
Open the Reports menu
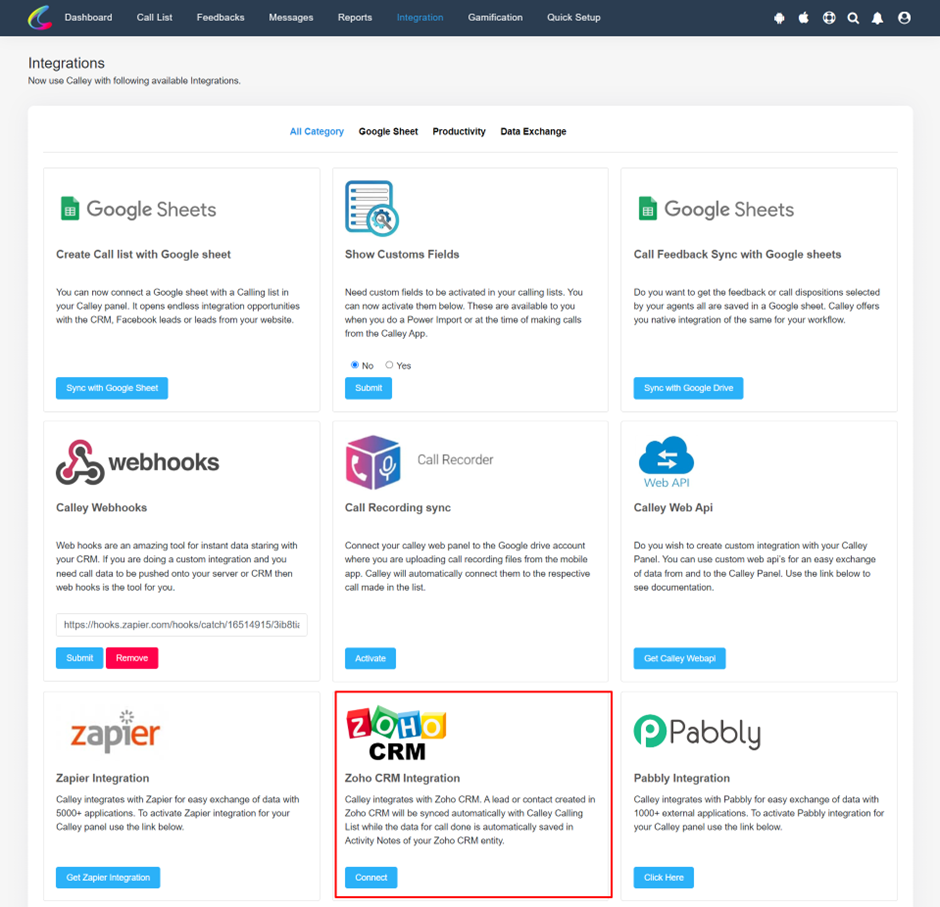(x=354, y=17)
